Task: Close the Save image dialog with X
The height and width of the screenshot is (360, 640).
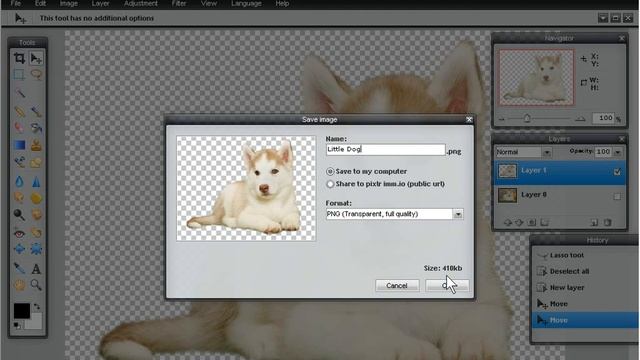Action: (x=469, y=120)
